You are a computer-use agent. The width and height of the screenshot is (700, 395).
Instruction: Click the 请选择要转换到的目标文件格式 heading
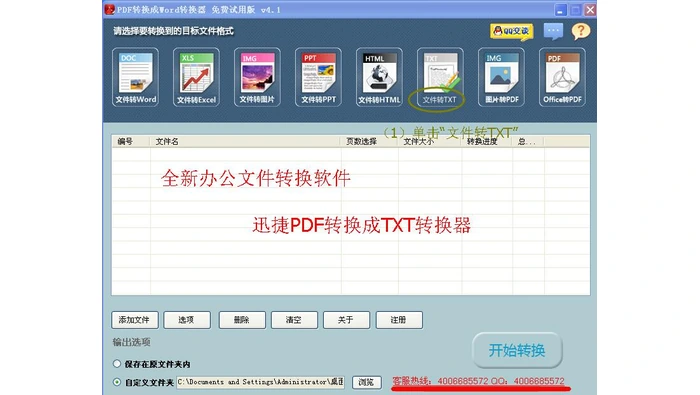[173, 31]
